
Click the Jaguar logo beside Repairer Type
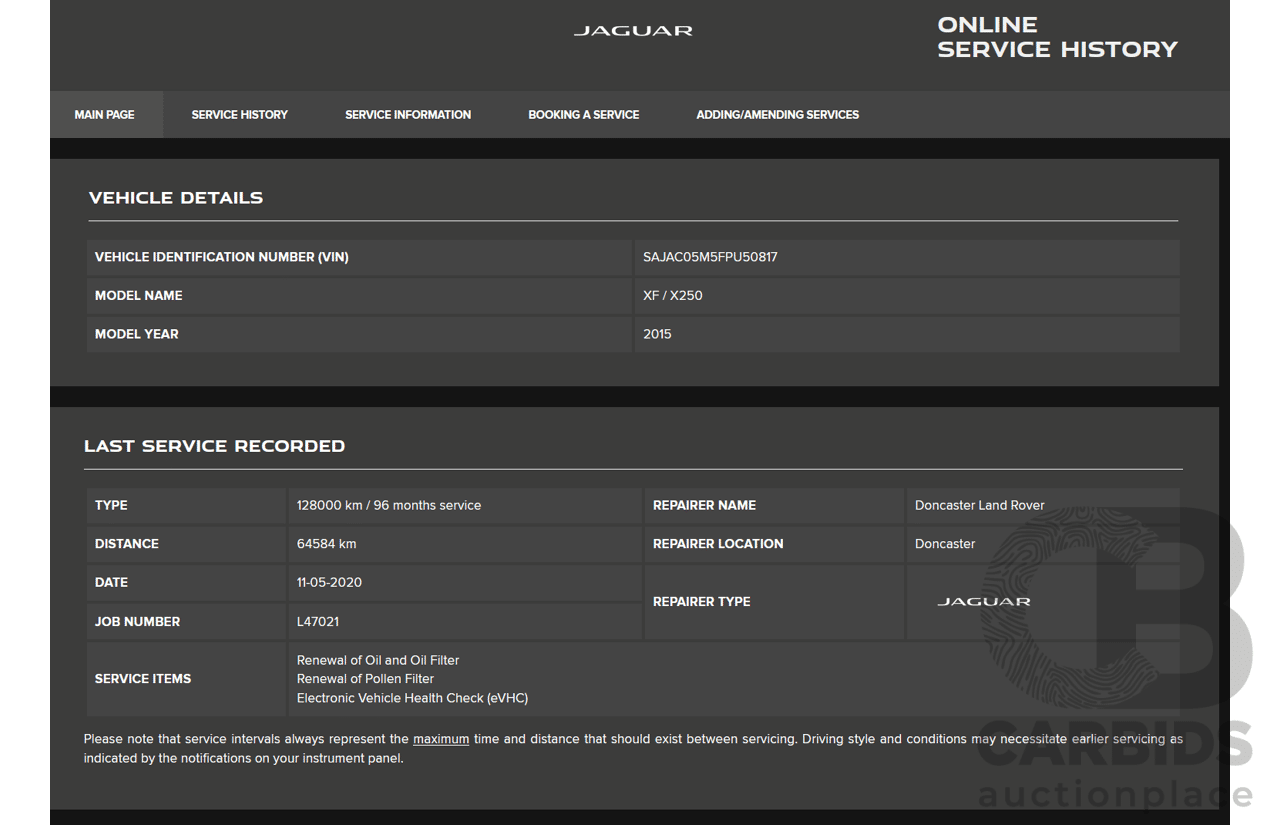click(x=984, y=602)
